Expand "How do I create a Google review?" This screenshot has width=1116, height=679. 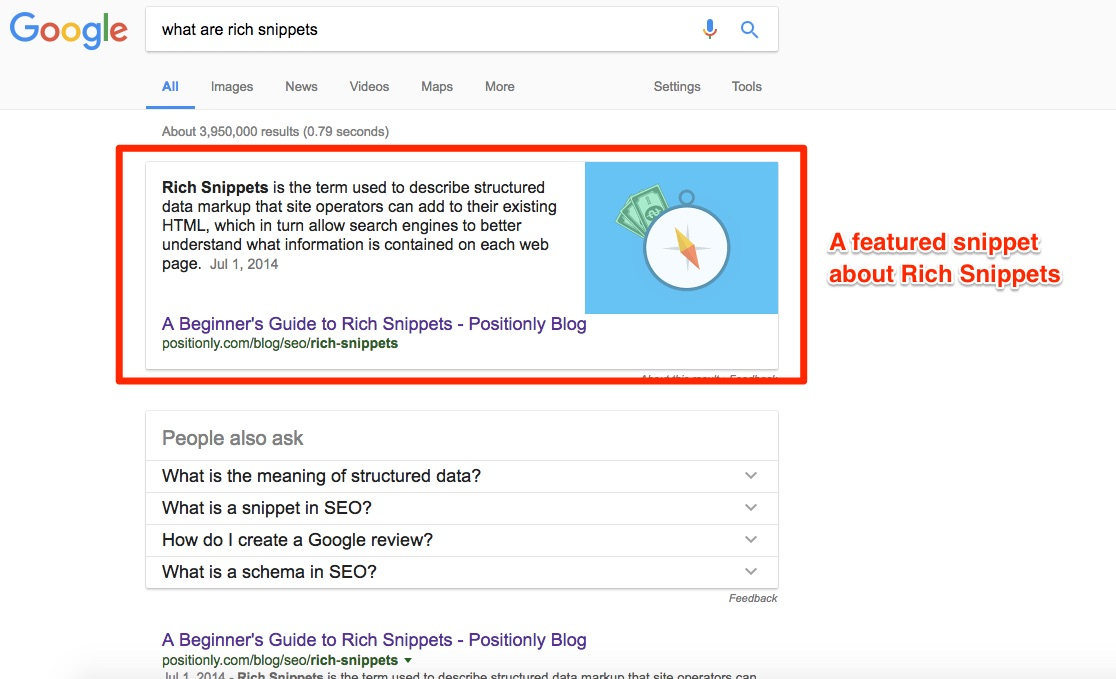pyautogui.click(x=461, y=540)
